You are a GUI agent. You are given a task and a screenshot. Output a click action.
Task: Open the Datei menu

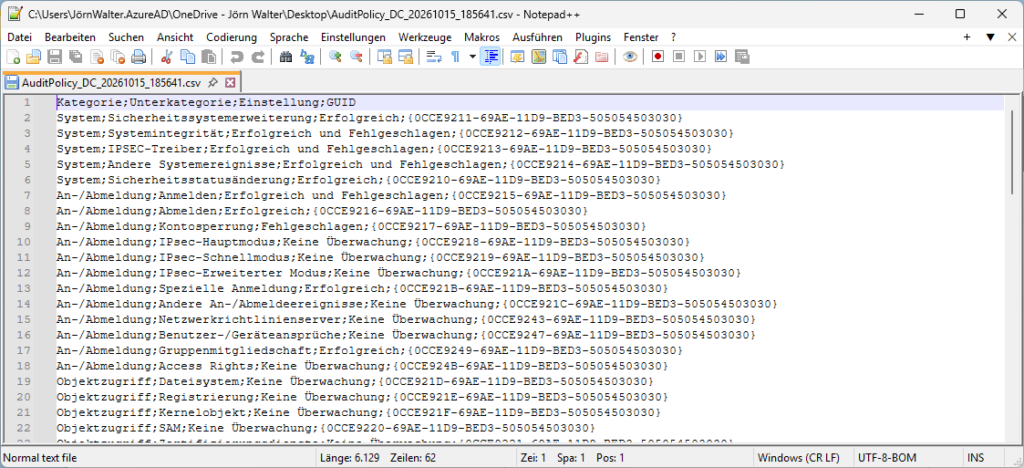pos(19,37)
